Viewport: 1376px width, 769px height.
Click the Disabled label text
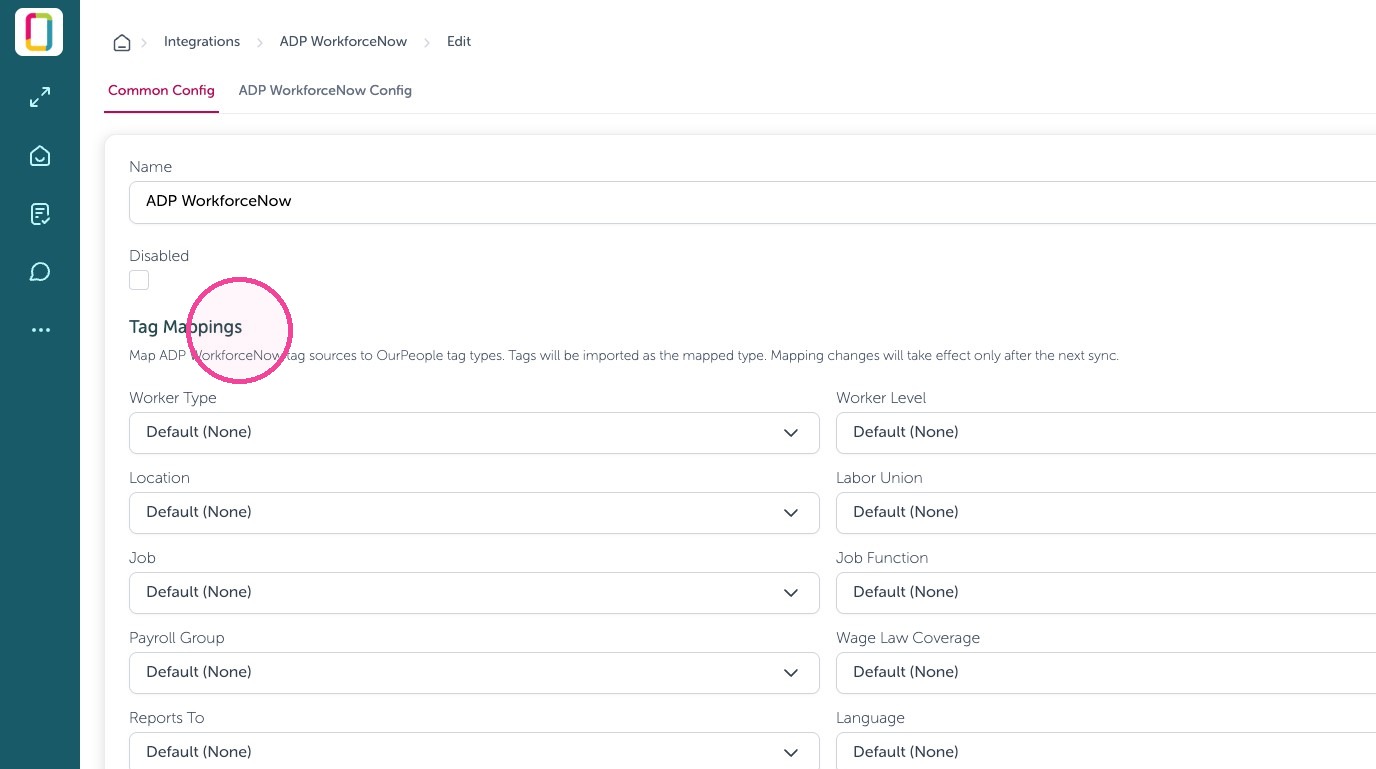159,256
